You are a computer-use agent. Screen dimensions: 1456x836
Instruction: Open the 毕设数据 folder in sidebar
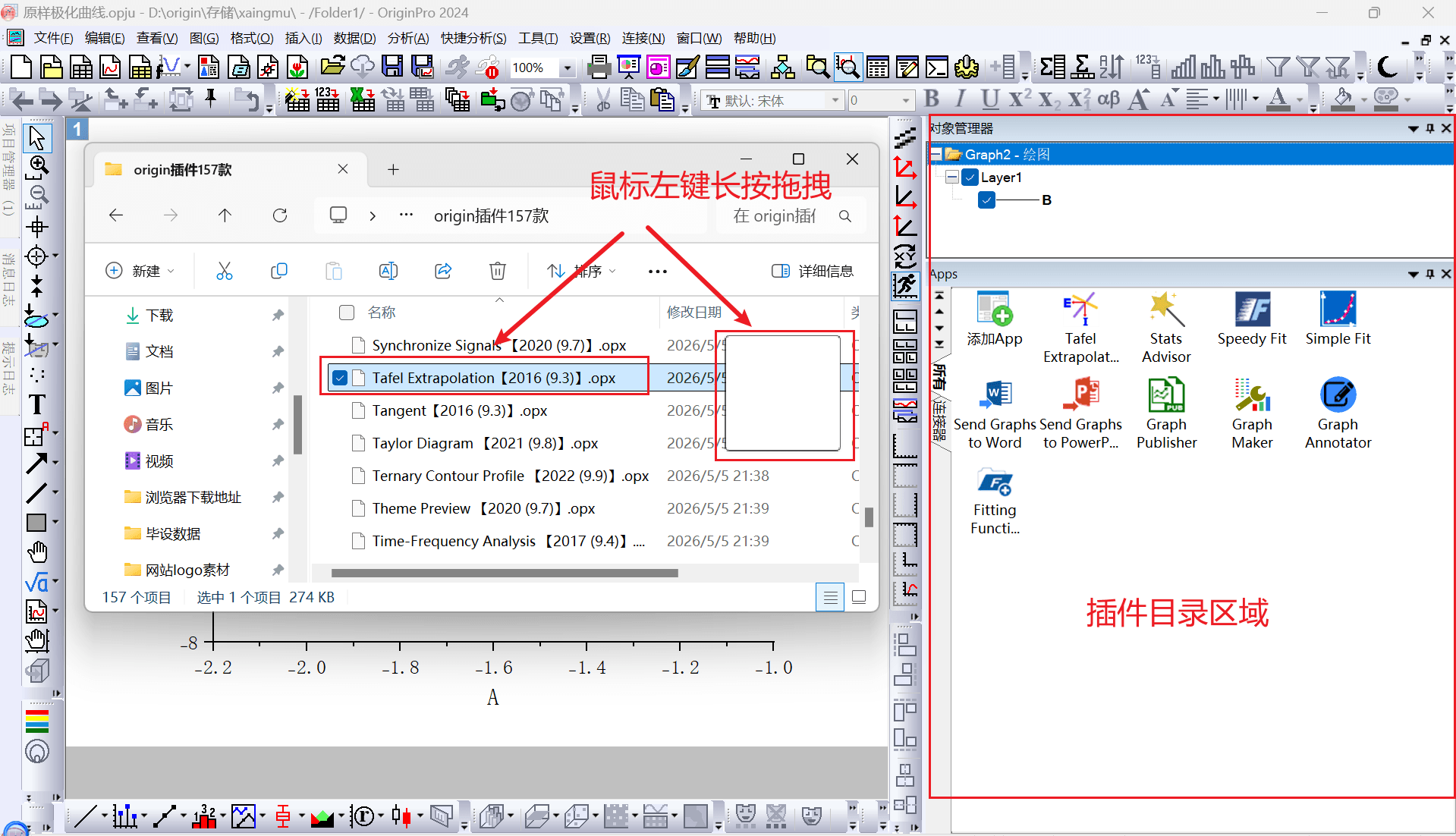pyautogui.click(x=173, y=533)
